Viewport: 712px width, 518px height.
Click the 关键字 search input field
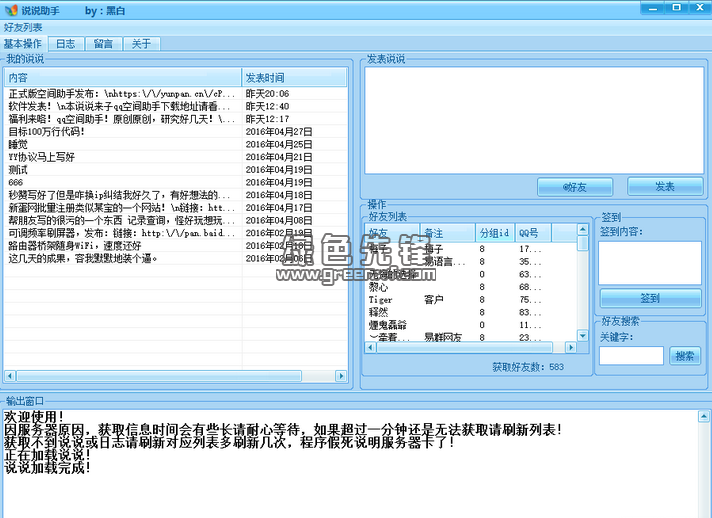[631, 355]
